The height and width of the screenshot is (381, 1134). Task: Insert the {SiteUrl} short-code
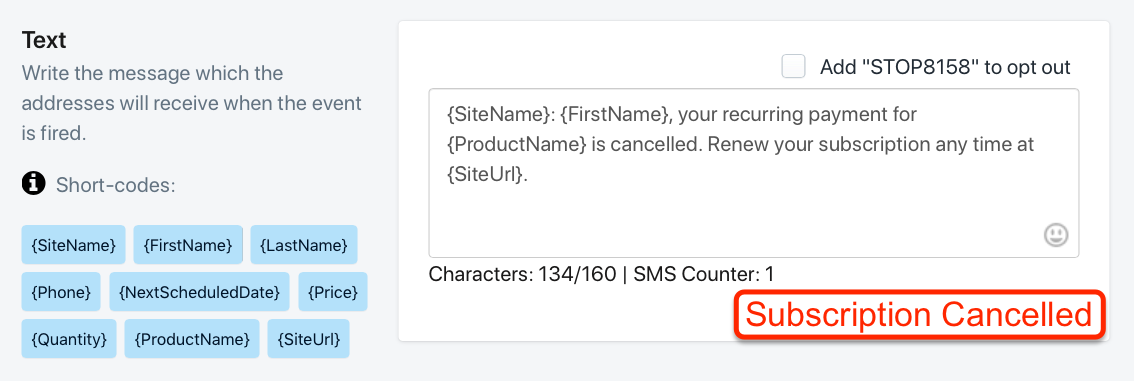309,338
